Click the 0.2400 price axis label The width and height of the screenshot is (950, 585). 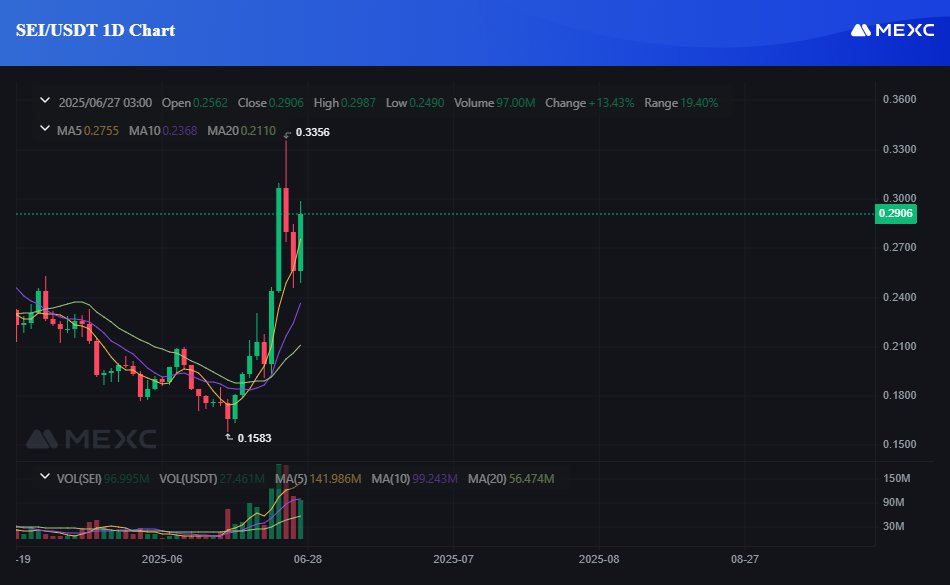[899, 297]
